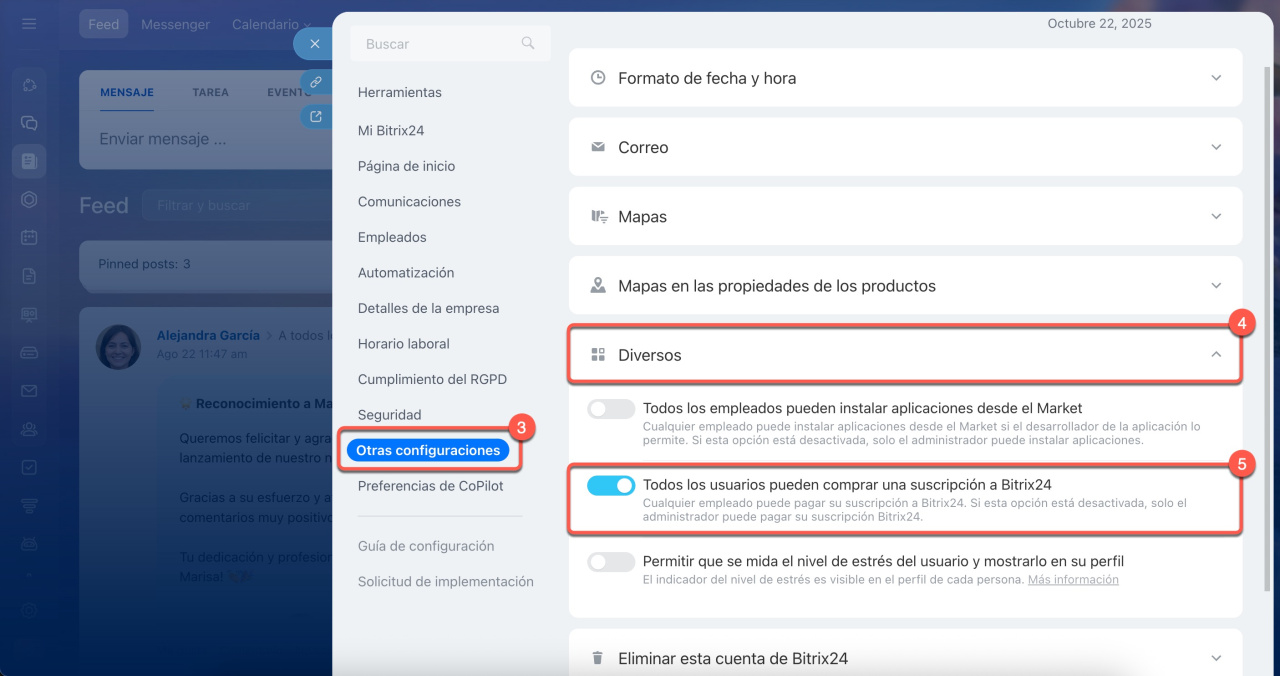Collapse the Diversos section
This screenshot has height=676, width=1280.
point(1216,355)
